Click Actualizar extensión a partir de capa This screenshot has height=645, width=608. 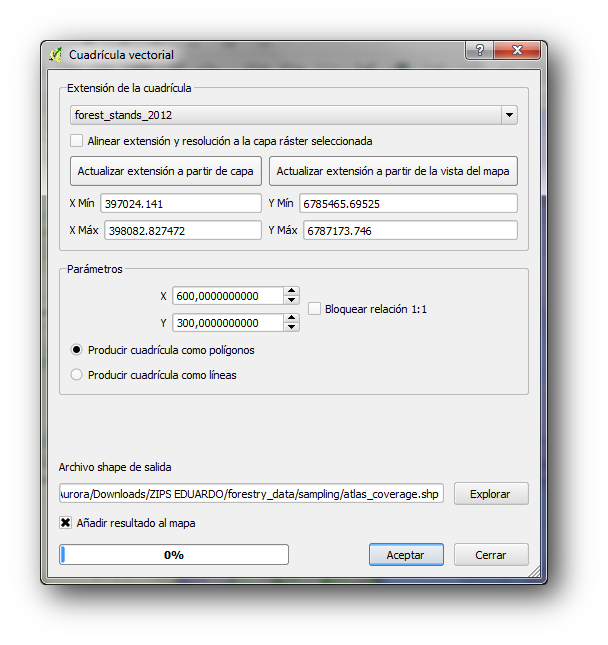click(x=166, y=171)
